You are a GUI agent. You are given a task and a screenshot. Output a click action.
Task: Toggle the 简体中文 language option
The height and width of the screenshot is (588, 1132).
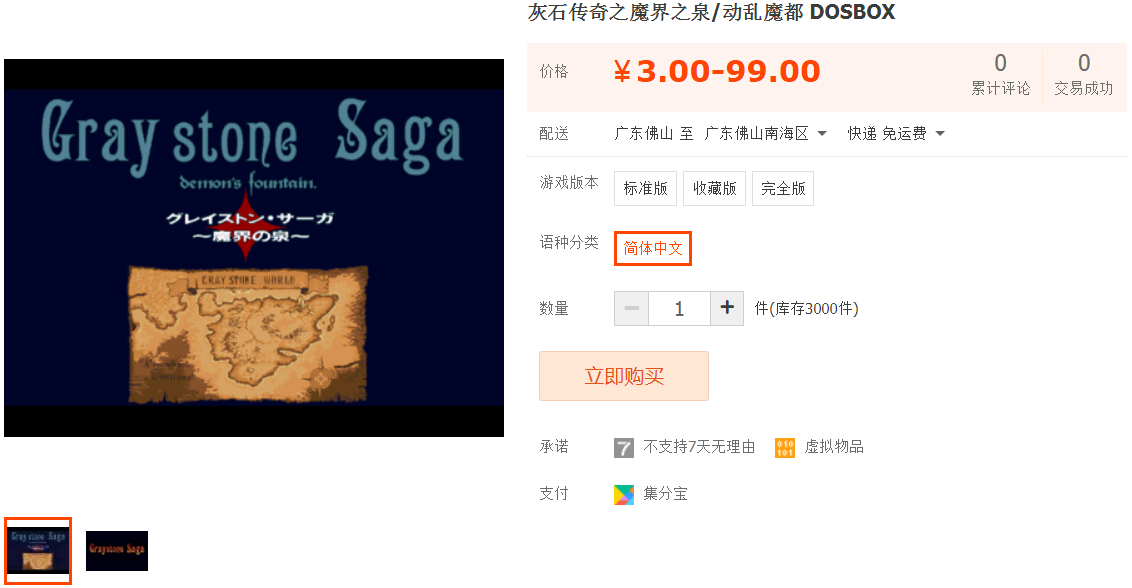[653, 248]
